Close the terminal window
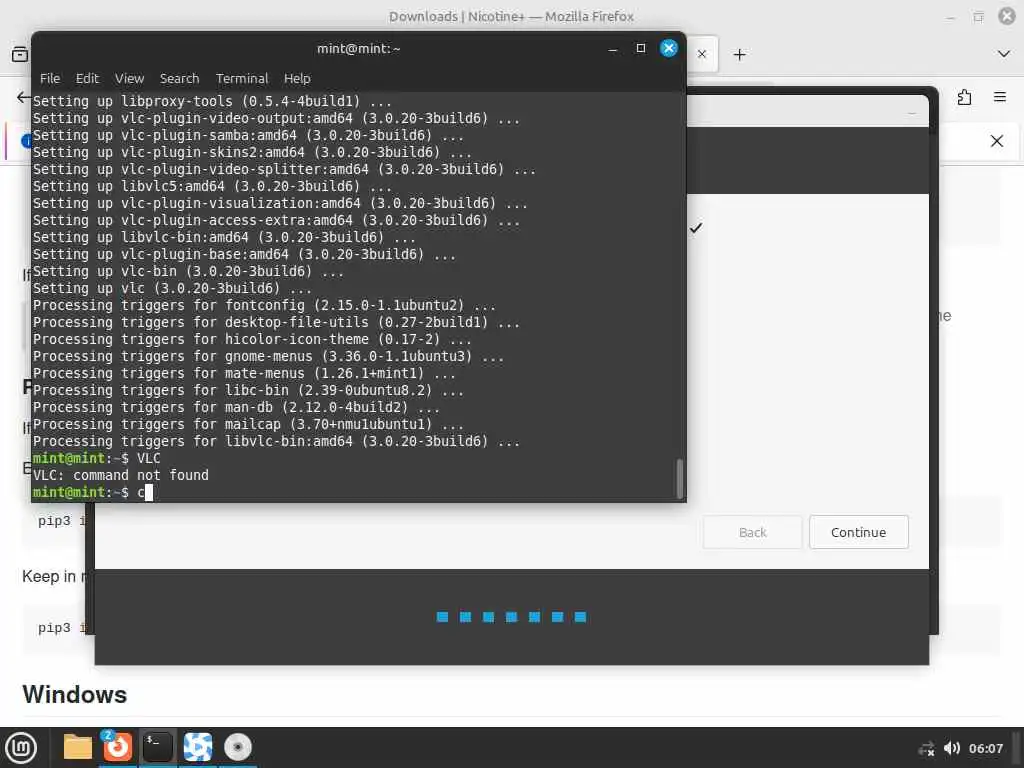Viewport: 1024px width, 768px height. [669, 48]
